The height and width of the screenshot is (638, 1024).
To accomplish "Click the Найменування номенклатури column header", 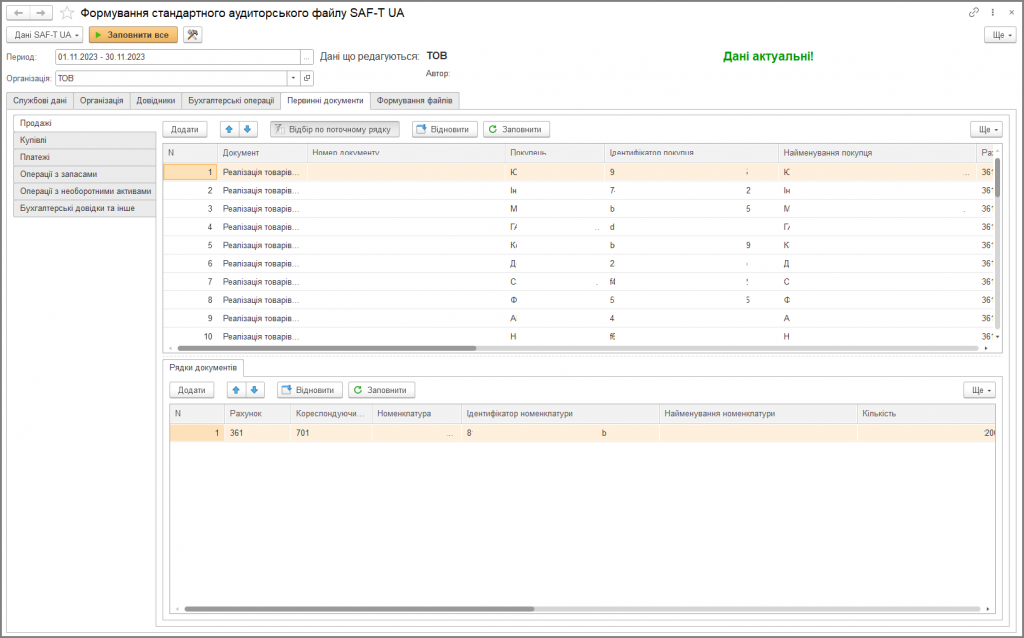I will [758, 413].
